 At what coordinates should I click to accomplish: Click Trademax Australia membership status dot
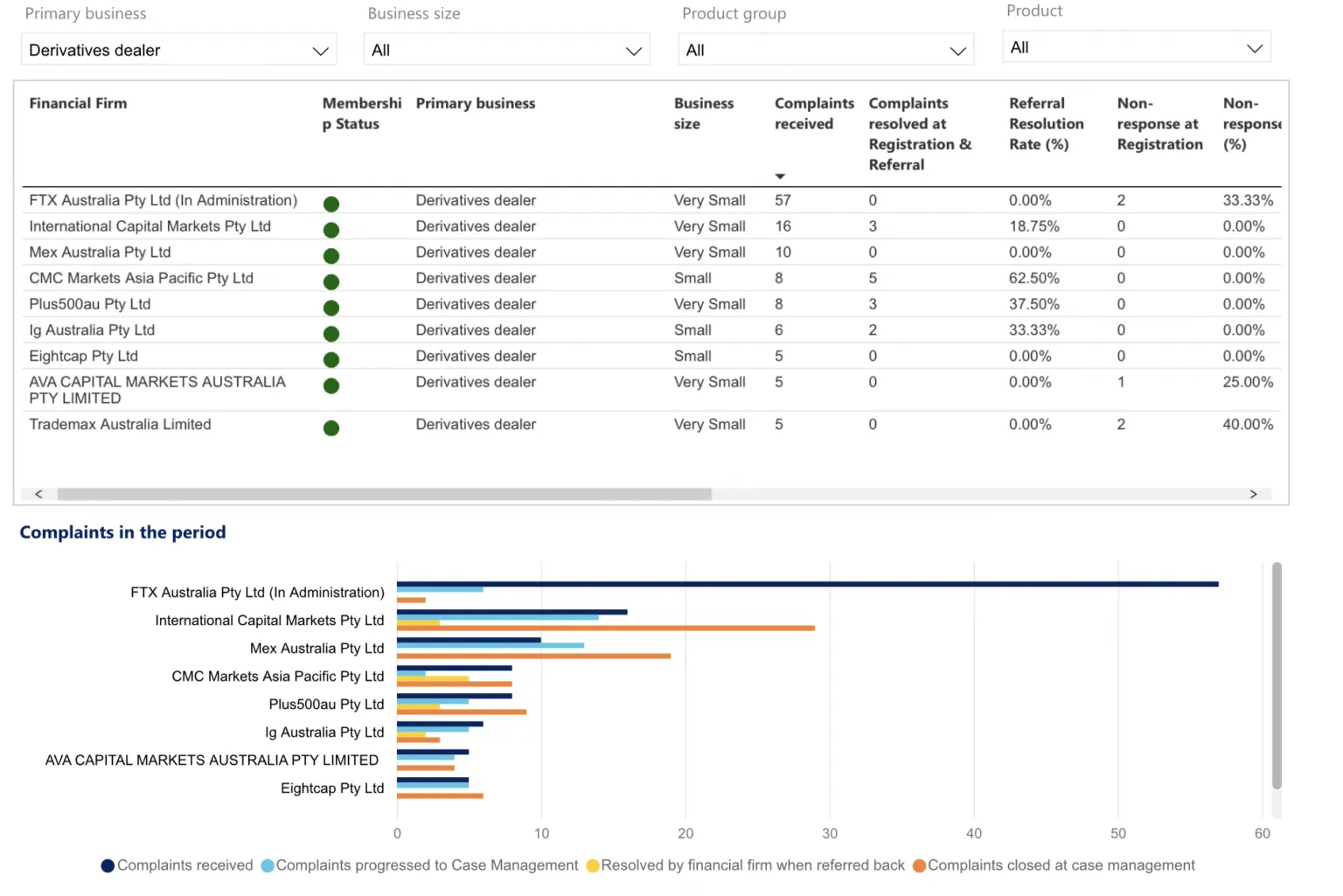[x=331, y=428]
